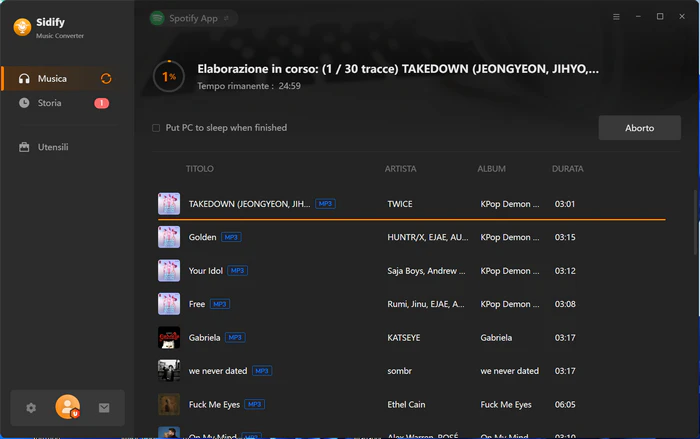Screen dimensions: 700x439
Task: Click the artist Rumi, Jinu, EJAE, A...
Action: (x=426, y=304)
